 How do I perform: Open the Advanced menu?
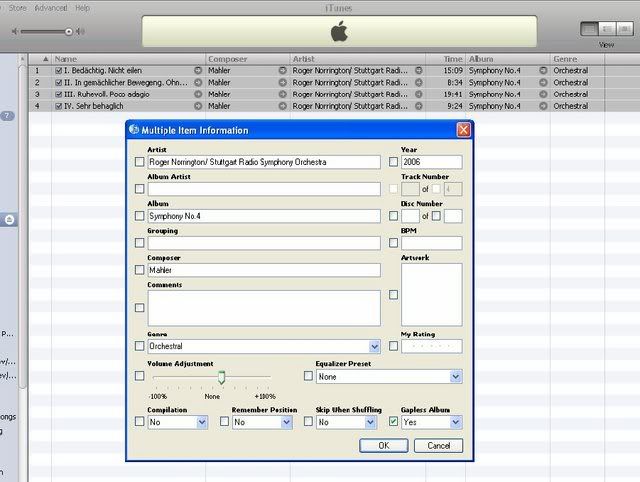[x=51, y=8]
